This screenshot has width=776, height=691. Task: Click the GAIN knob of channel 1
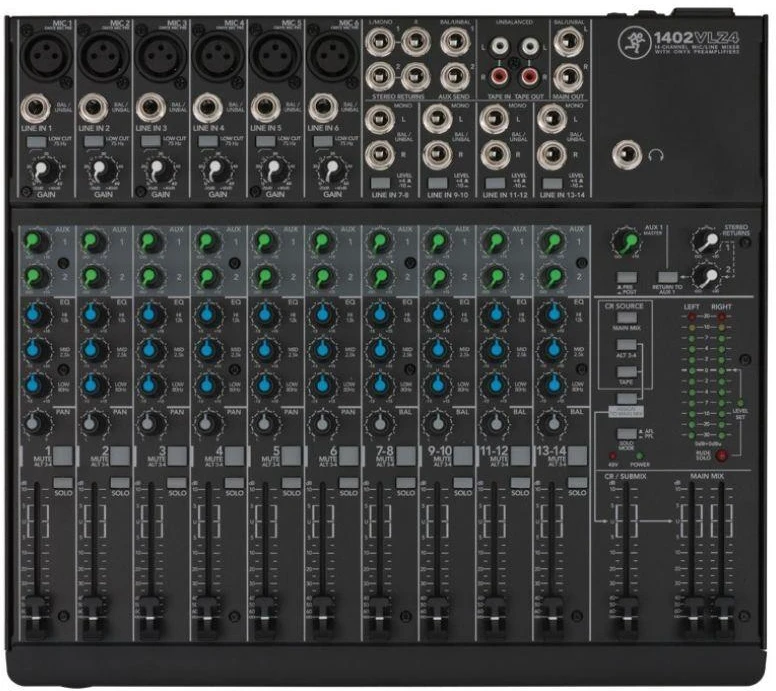[46, 171]
